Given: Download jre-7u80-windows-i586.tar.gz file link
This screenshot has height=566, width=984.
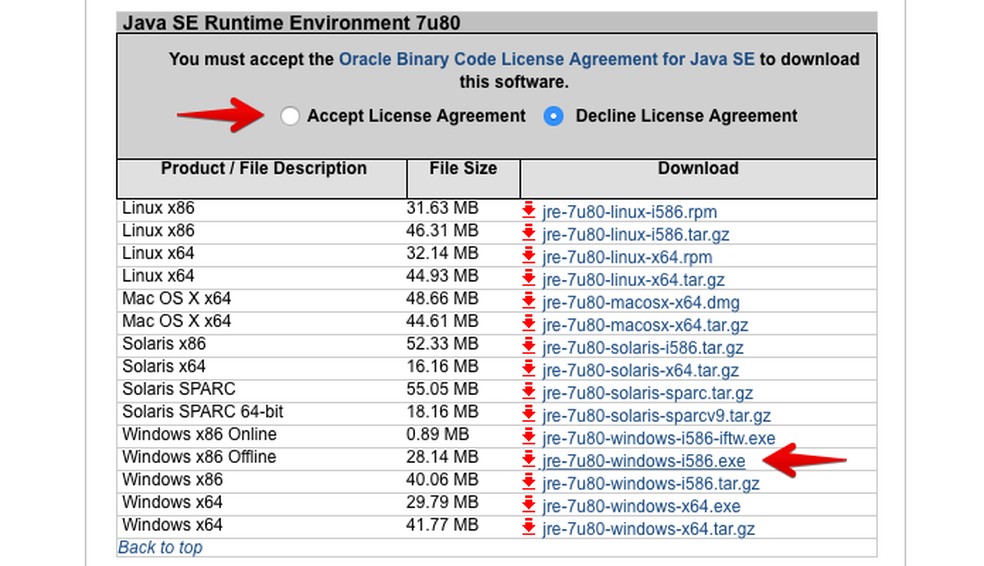Looking at the screenshot, I should click(650, 484).
